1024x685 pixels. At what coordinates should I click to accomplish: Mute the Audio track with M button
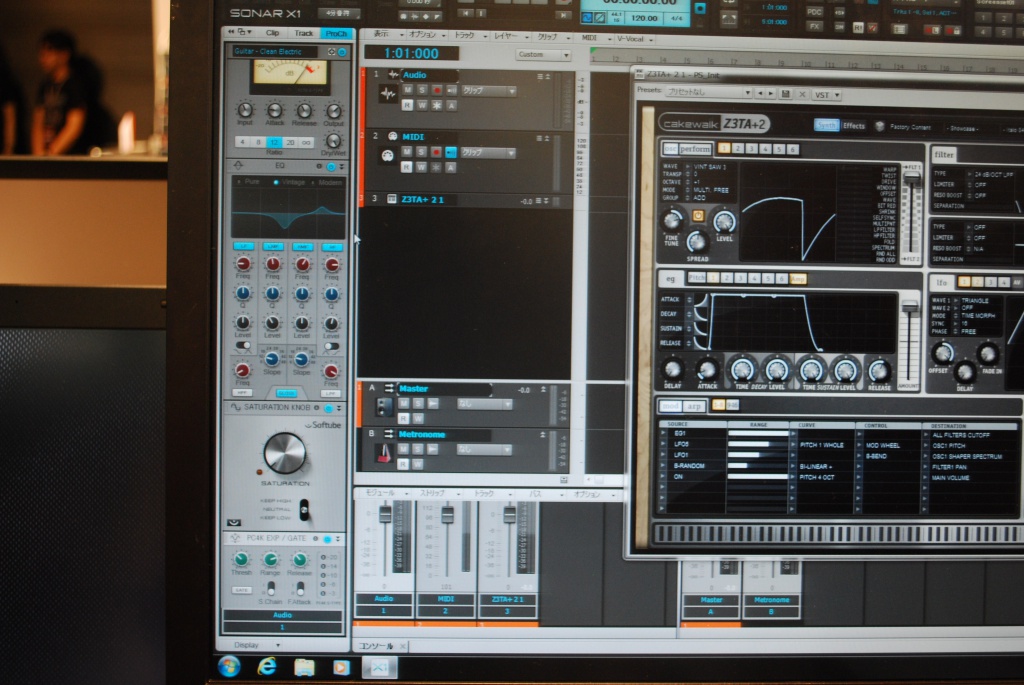coord(408,90)
